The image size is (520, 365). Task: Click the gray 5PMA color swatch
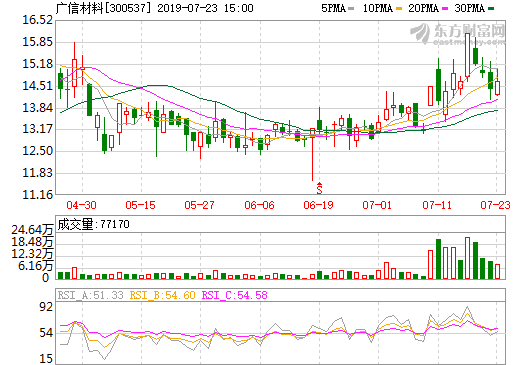pyautogui.click(x=351, y=9)
